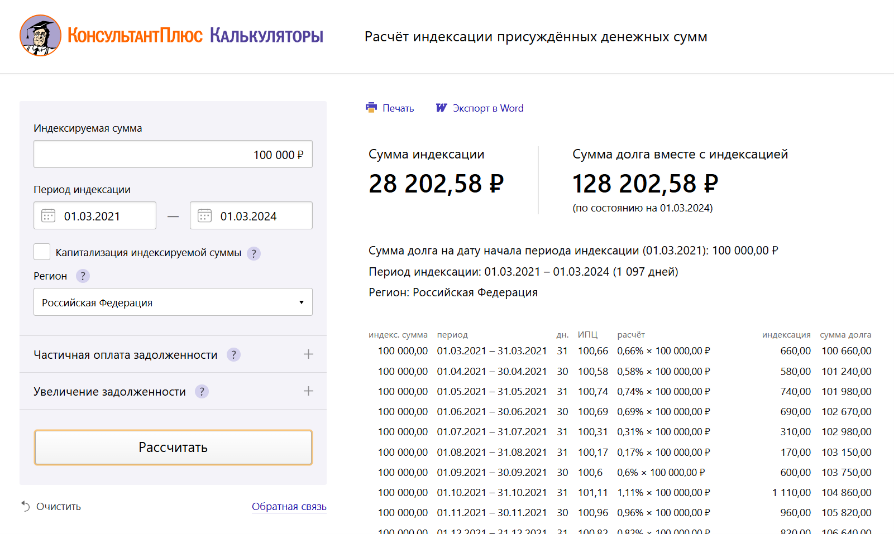Click the end date field 01.03.2024
This screenshot has width=894, height=534.
(x=251, y=215)
